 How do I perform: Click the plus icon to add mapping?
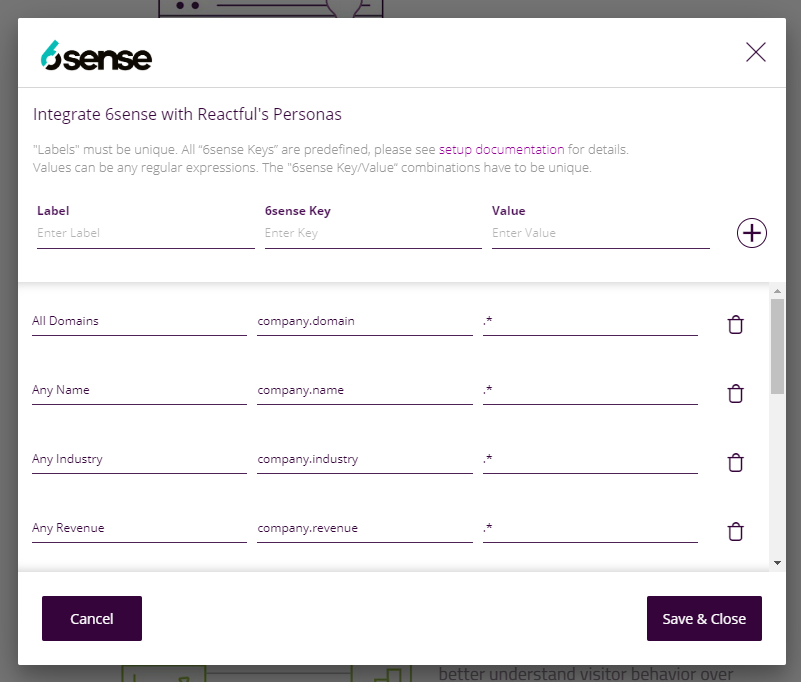click(751, 233)
